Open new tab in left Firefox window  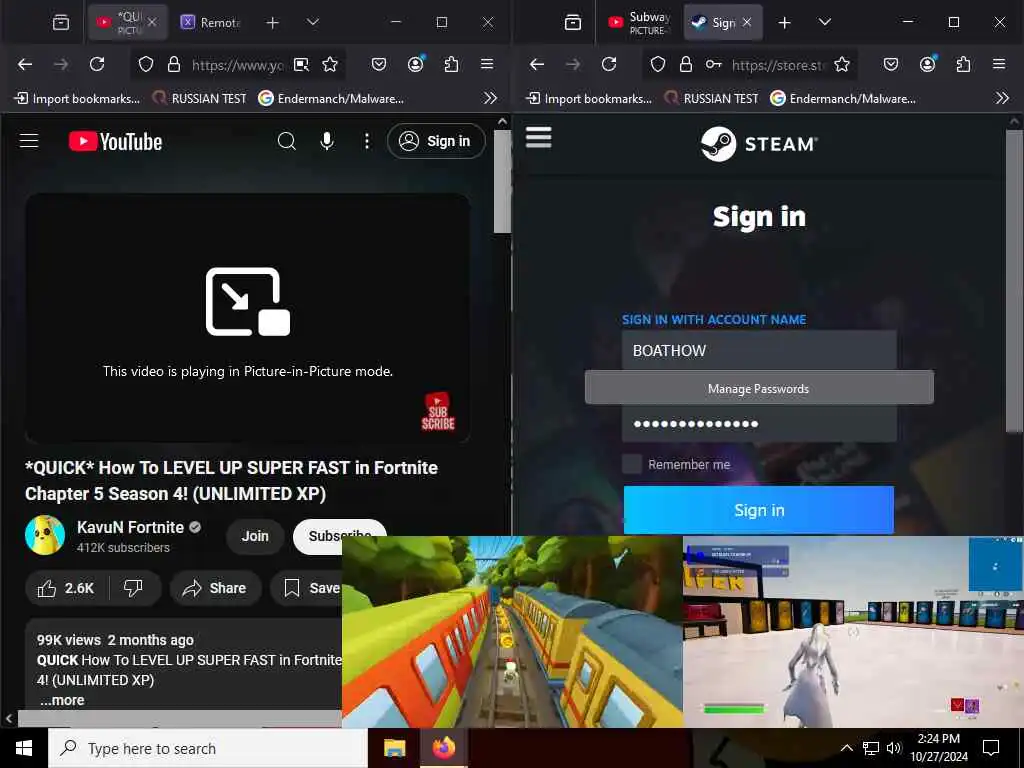tap(272, 23)
